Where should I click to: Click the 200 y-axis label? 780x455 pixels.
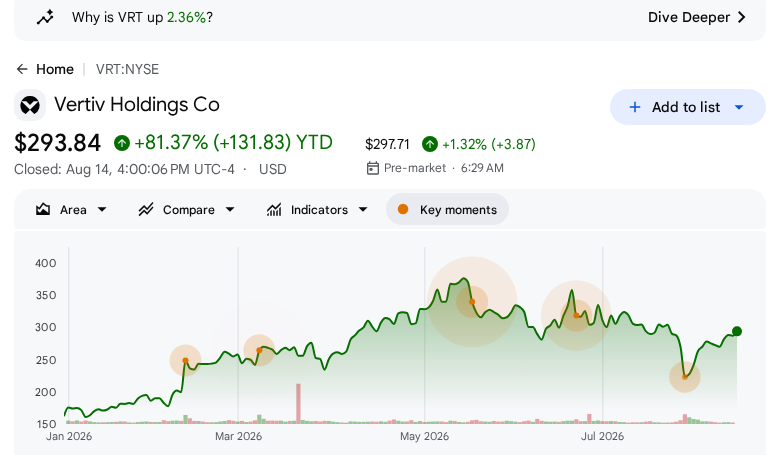(x=46, y=392)
